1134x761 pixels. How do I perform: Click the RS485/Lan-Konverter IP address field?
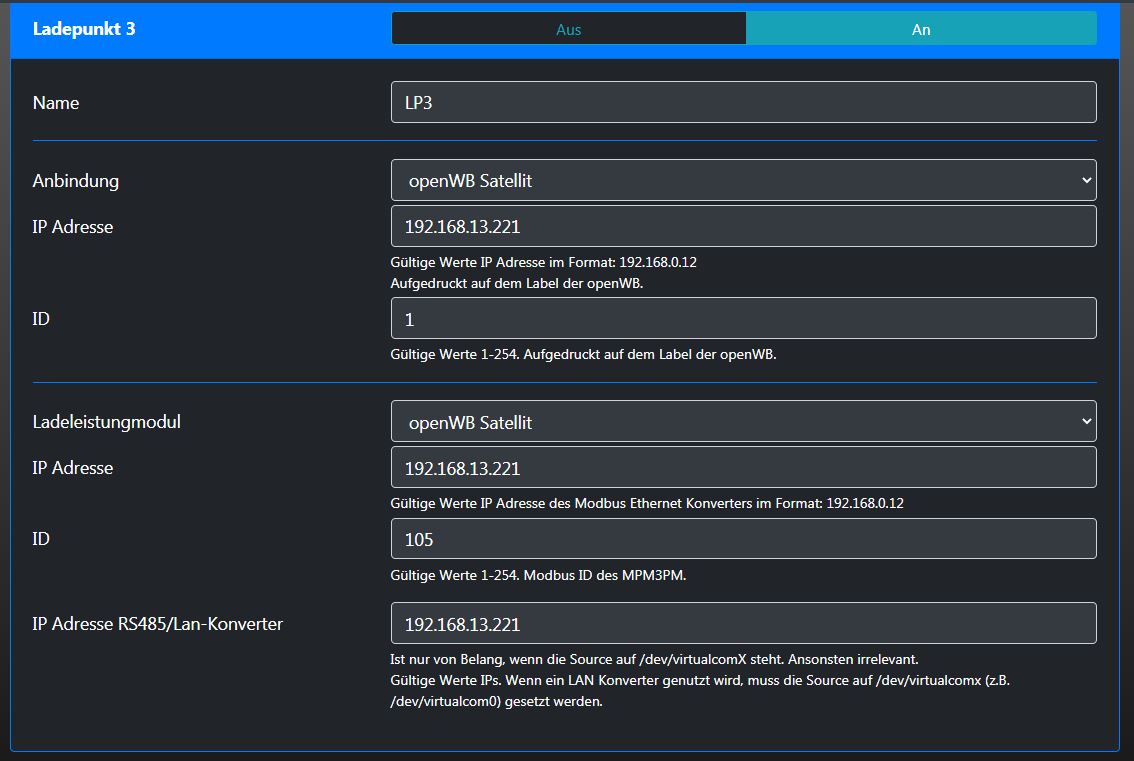pos(743,624)
